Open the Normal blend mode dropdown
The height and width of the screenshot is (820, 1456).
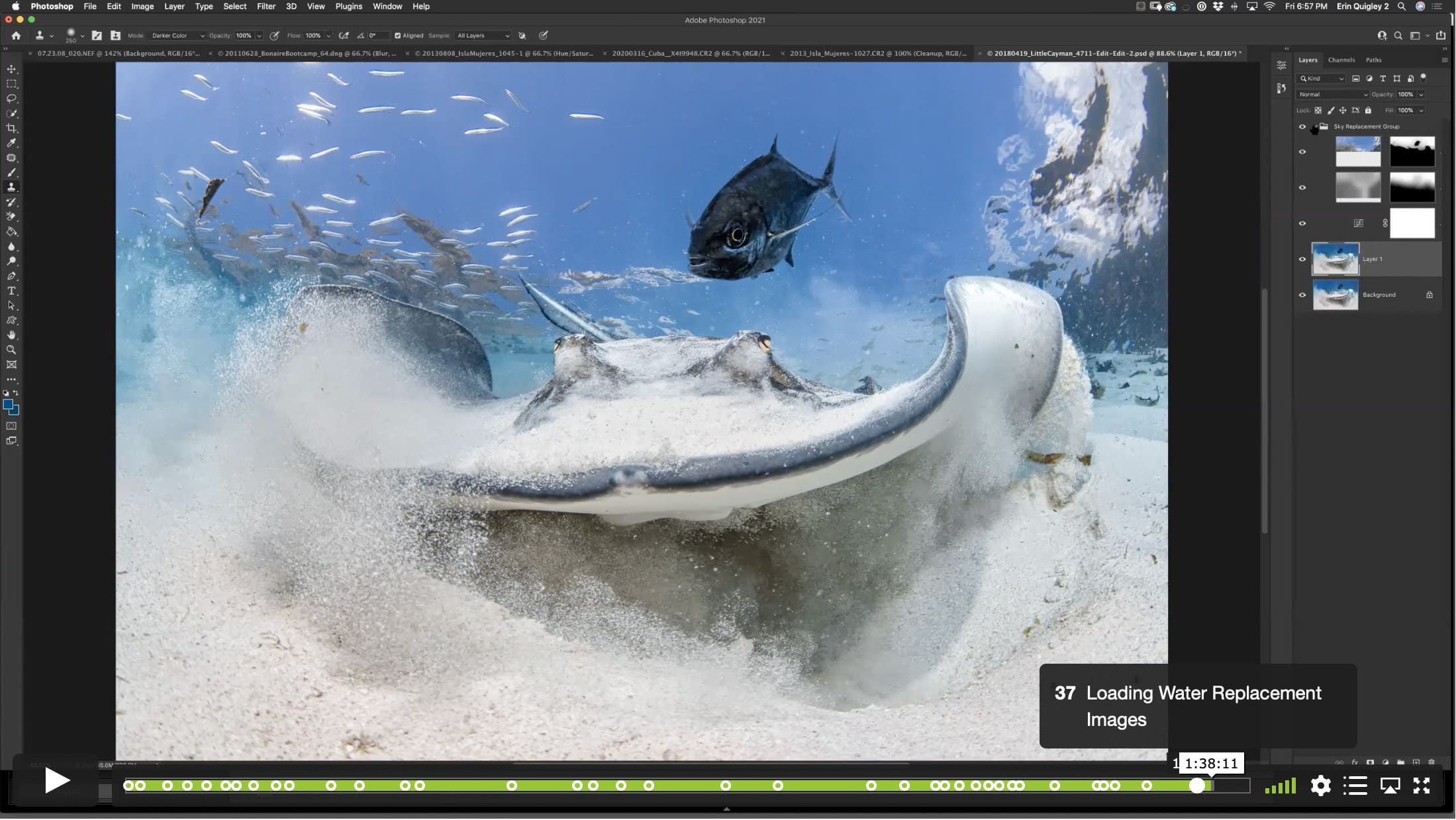pyautogui.click(x=1332, y=95)
